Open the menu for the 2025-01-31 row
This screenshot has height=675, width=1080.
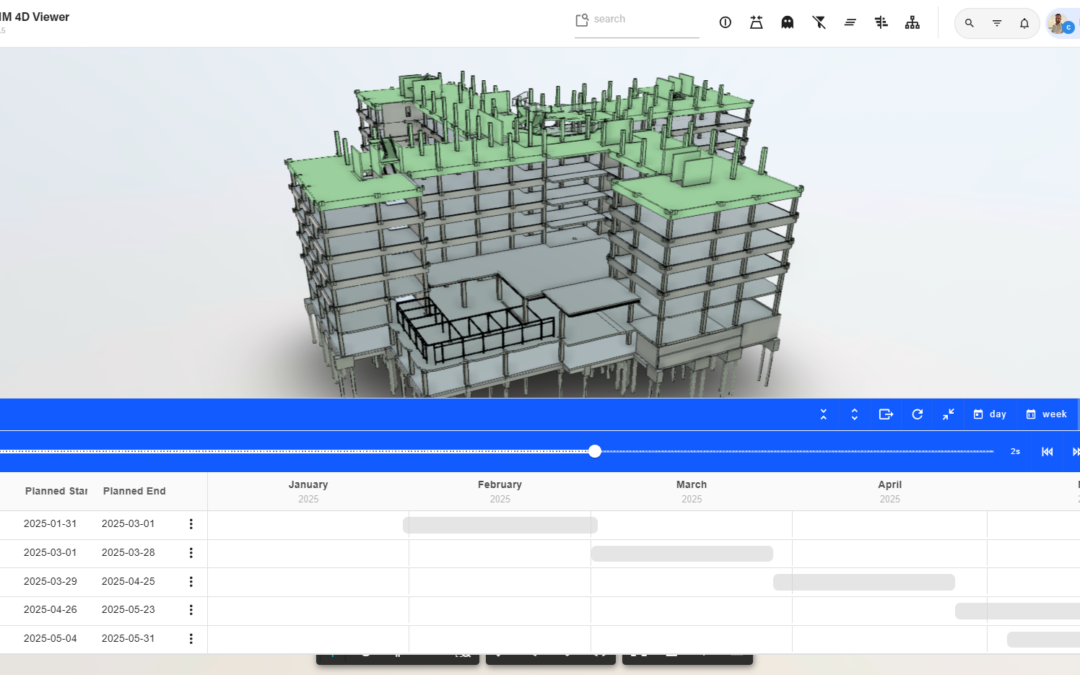pos(191,524)
